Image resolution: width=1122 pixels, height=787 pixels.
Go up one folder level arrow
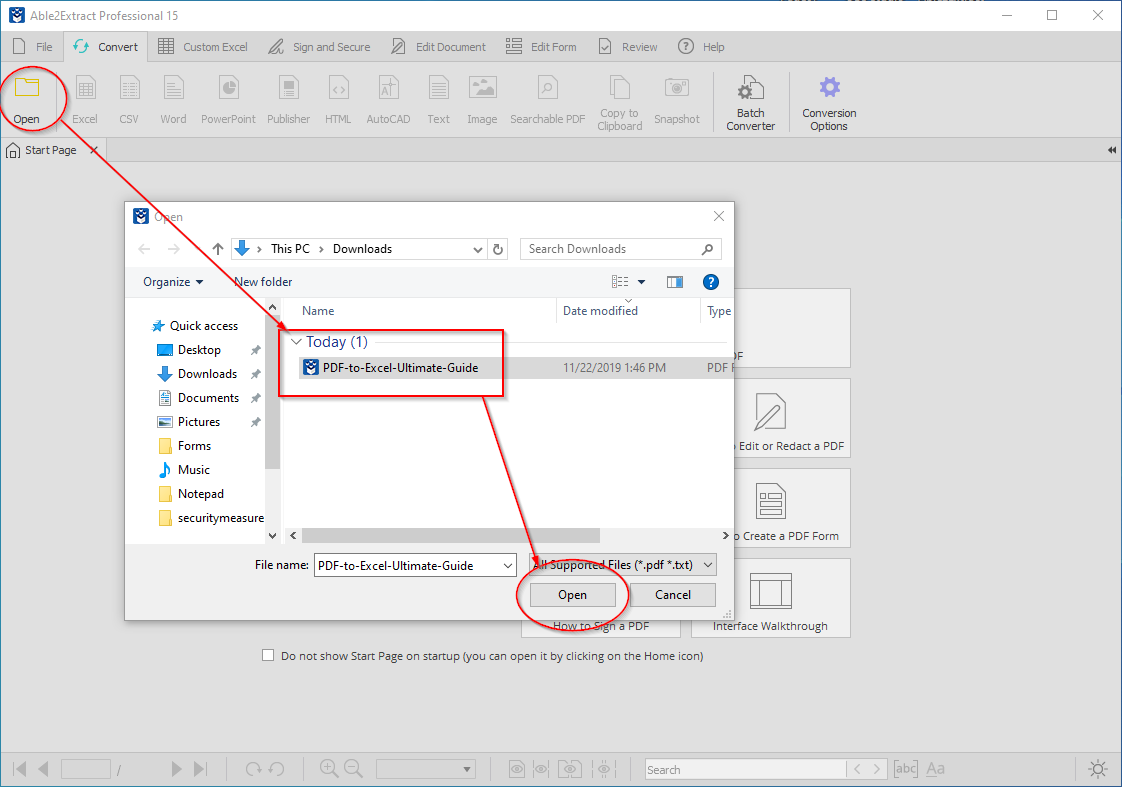[218, 249]
